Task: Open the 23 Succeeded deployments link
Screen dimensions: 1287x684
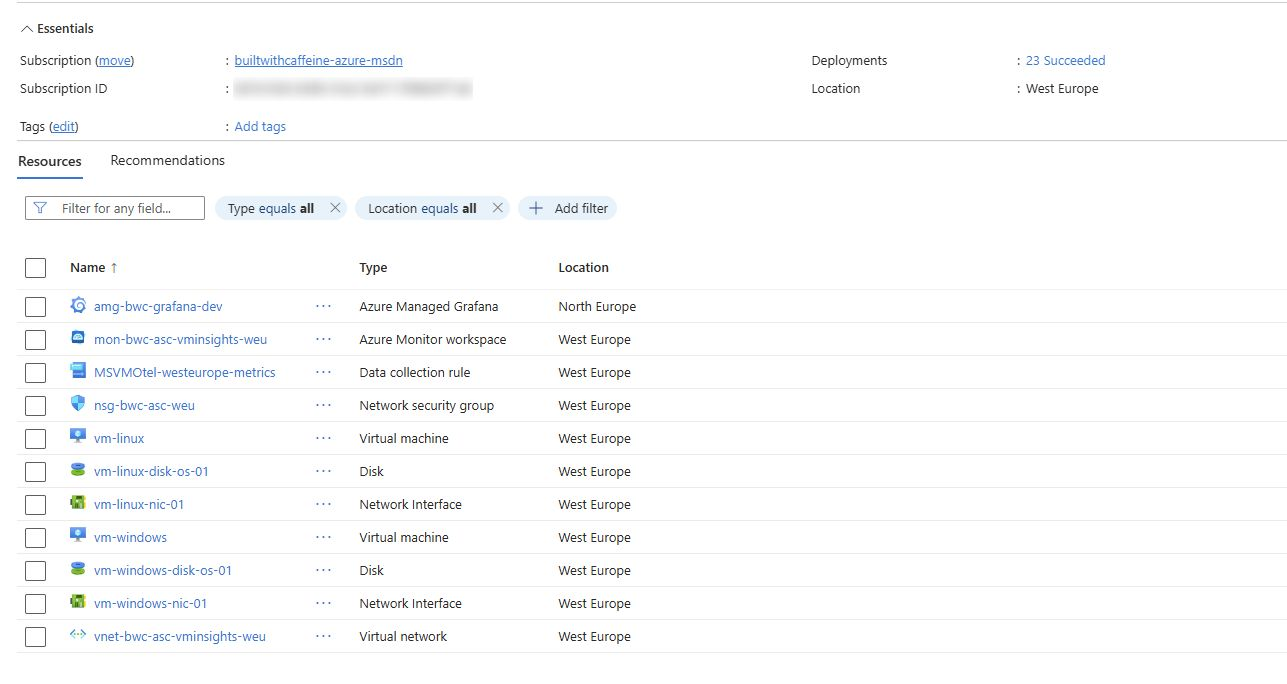Action: pyautogui.click(x=1065, y=60)
